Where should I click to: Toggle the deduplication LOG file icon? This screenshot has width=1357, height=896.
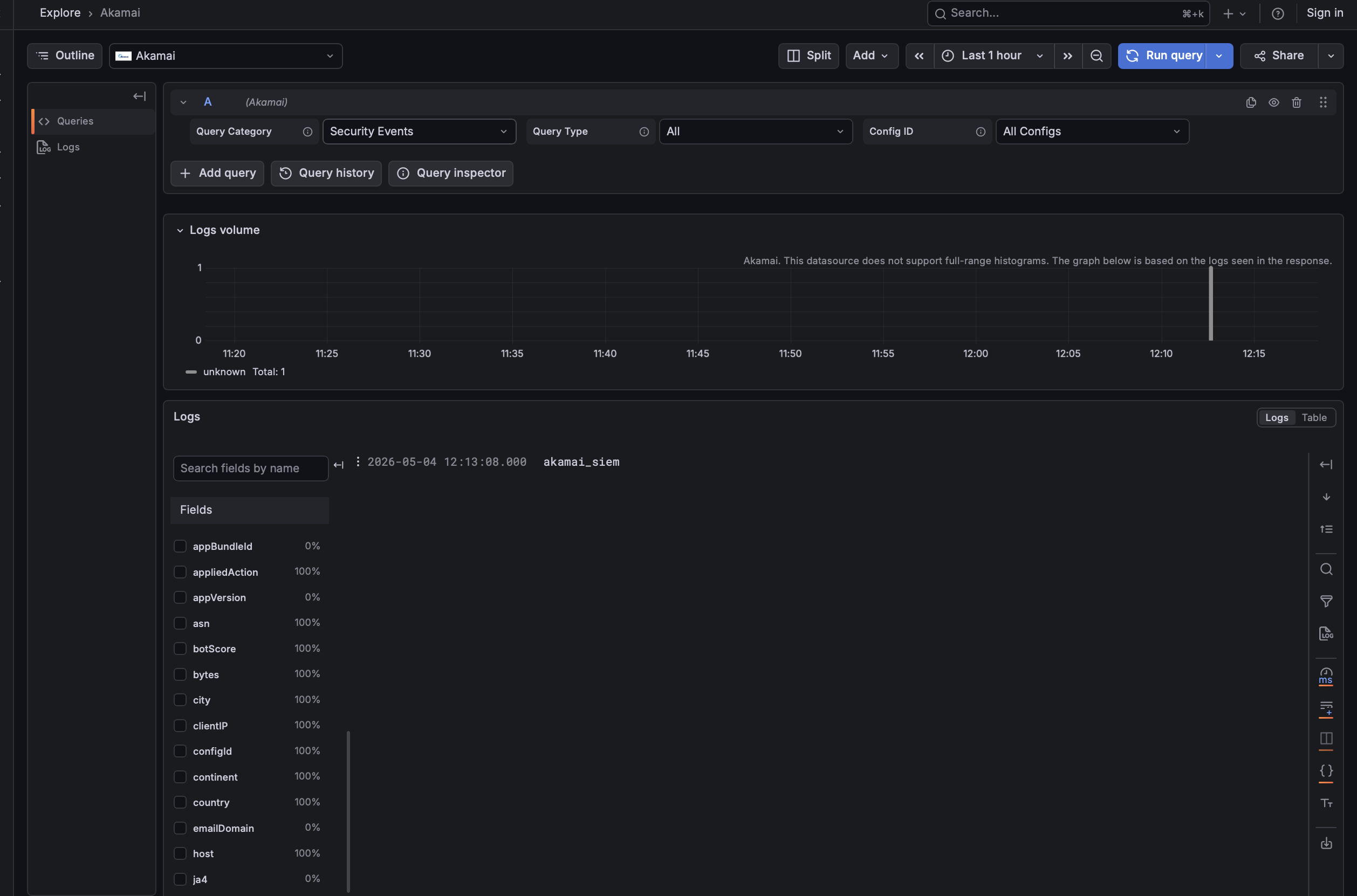(x=1326, y=633)
